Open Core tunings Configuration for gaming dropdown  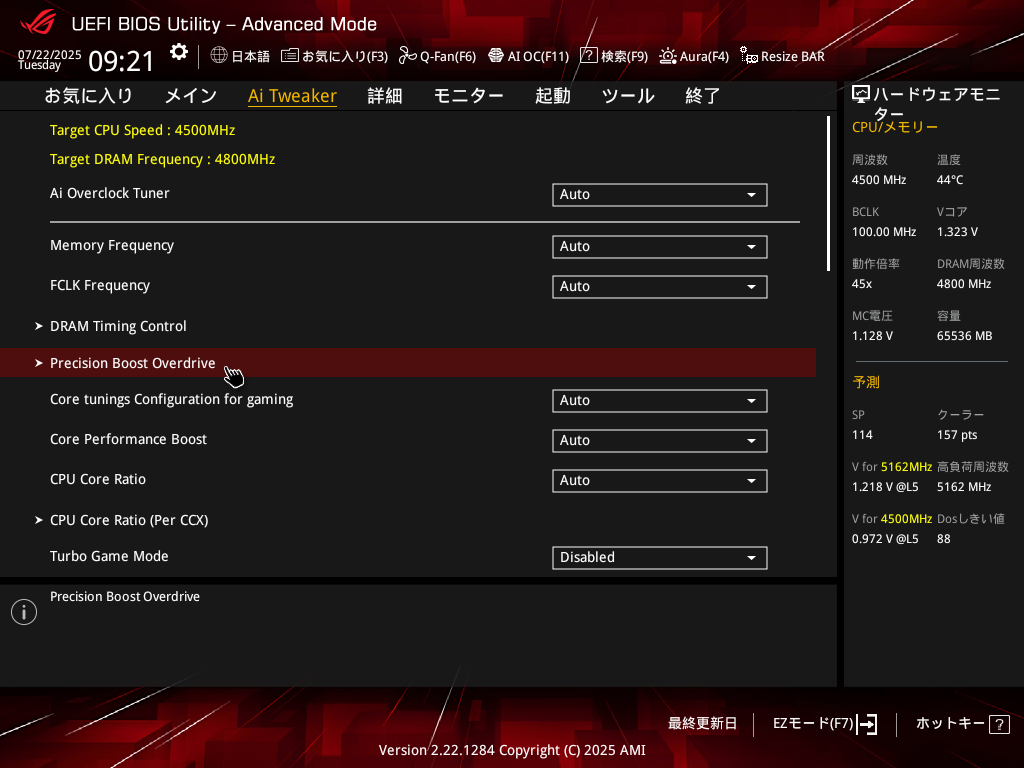[660, 401]
